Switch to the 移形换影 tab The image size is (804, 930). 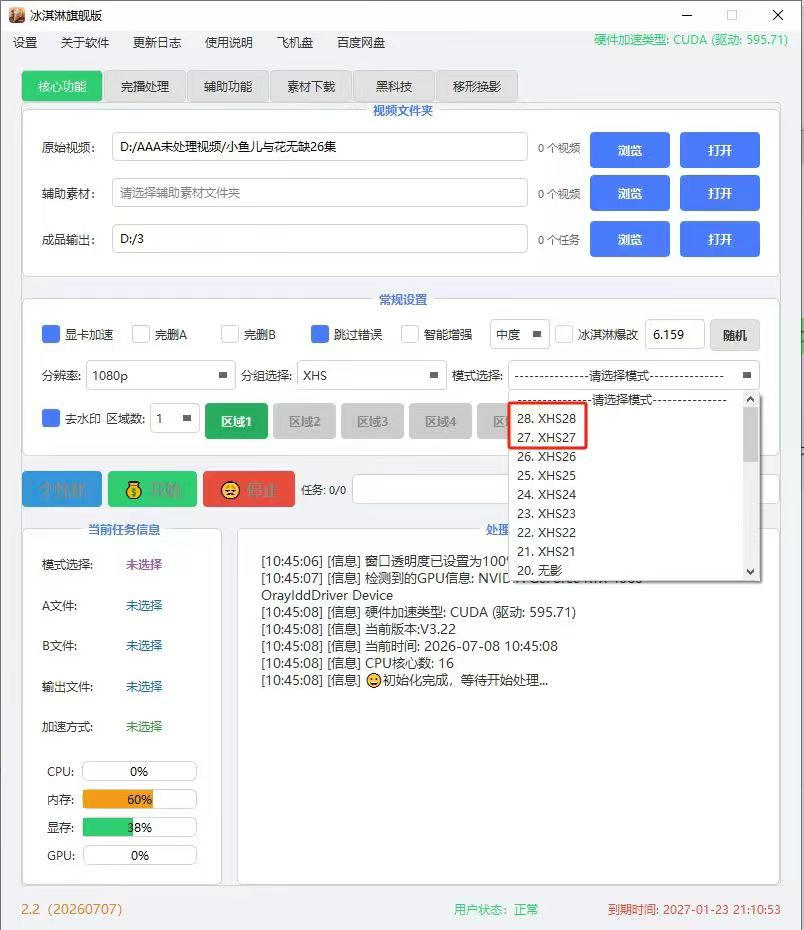coord(477,86)
